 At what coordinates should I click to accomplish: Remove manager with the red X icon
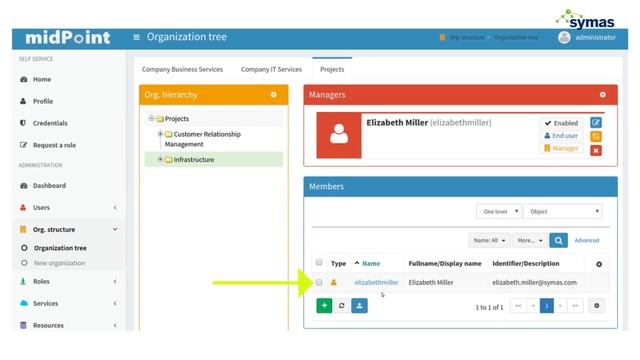click(x=596, y=151)
